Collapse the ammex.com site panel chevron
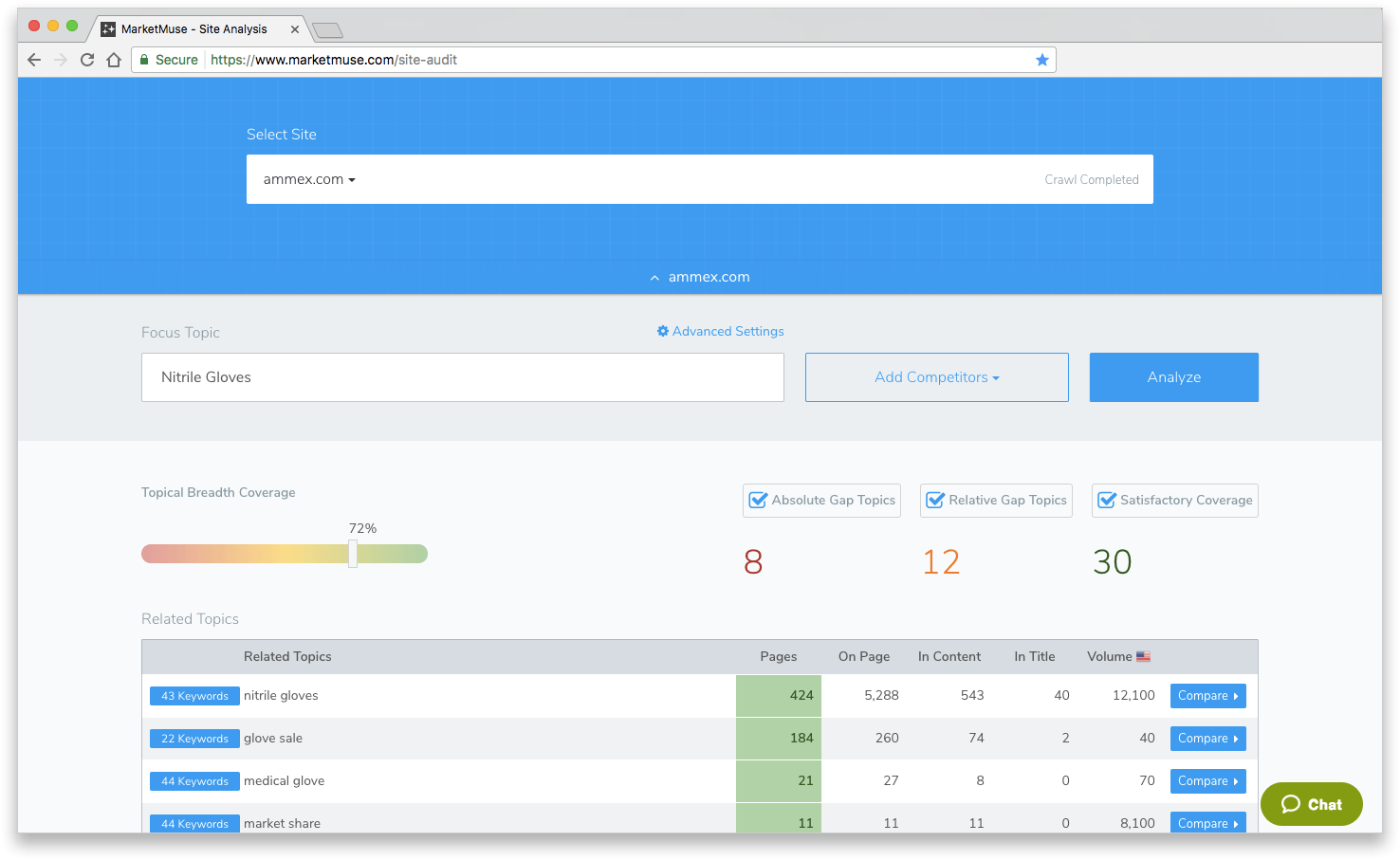The height and width of the screenshot is (860, 1400). [654, 278]
